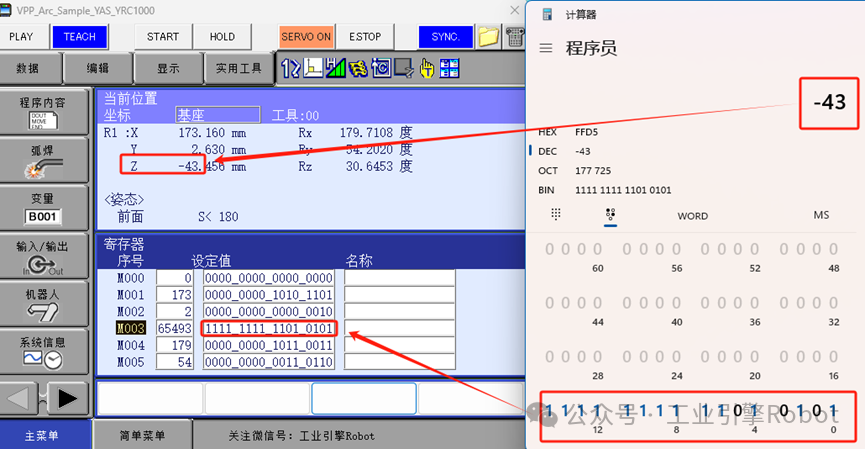Click the START button

click(163, 37)
